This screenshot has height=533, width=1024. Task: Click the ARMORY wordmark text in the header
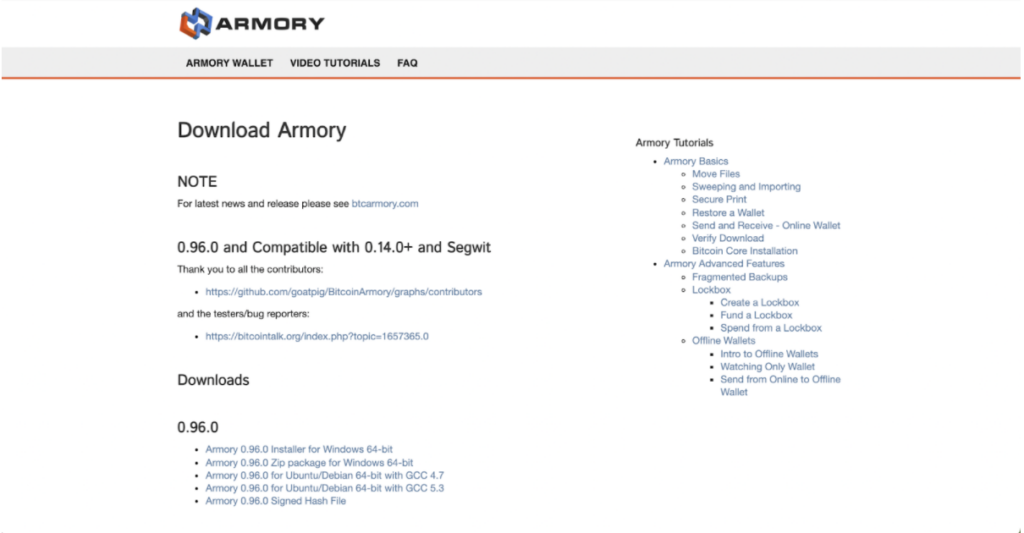pos(270,24)
